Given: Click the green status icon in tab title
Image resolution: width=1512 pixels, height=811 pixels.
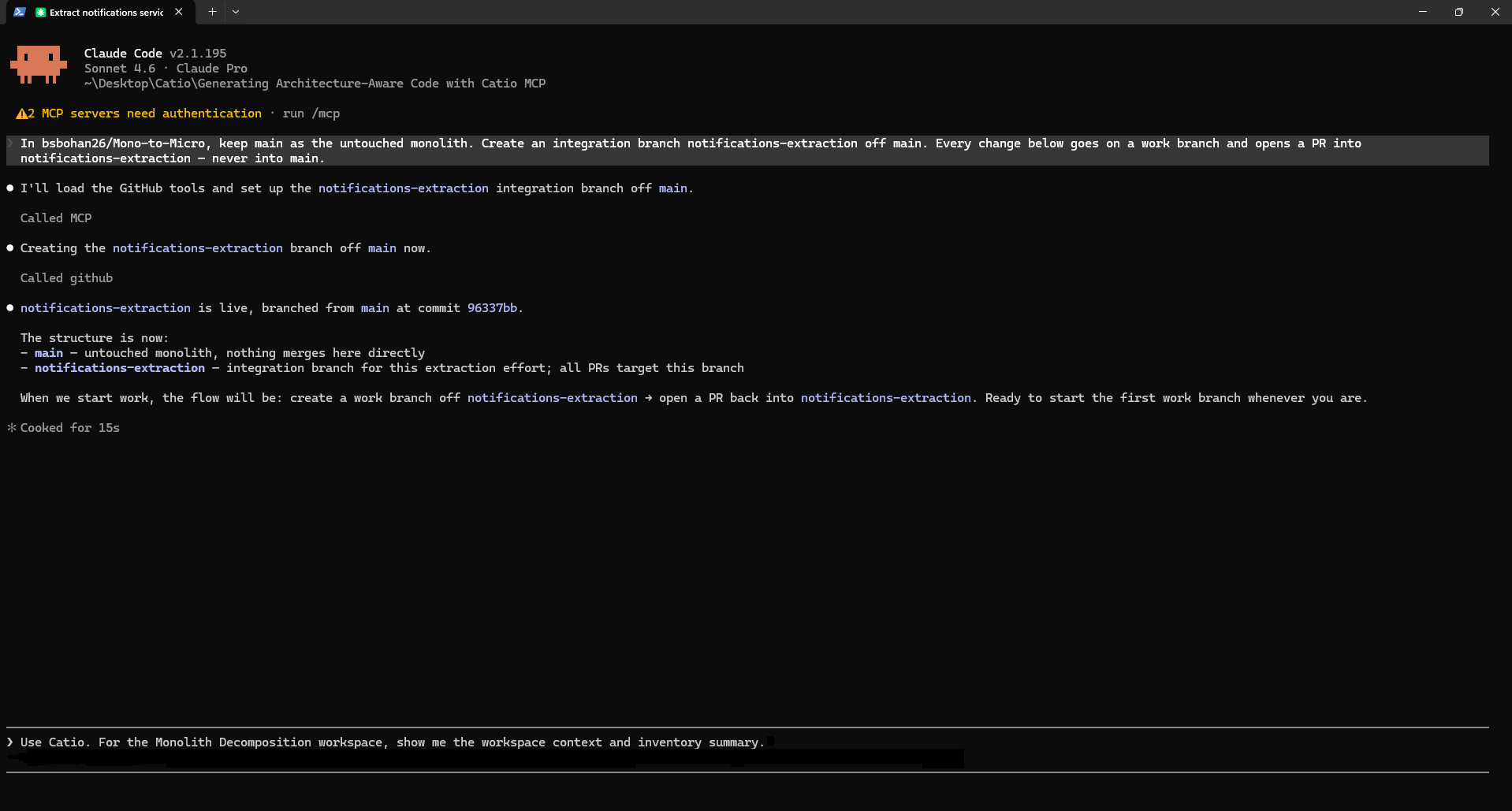Looking at the screenshot, I should pos(41,13).
